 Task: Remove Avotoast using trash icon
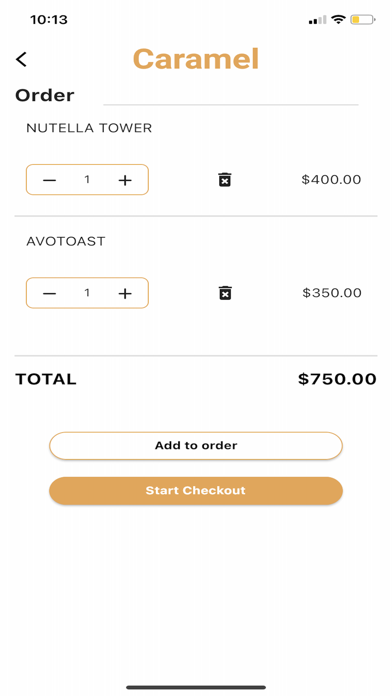coord(225,293)
